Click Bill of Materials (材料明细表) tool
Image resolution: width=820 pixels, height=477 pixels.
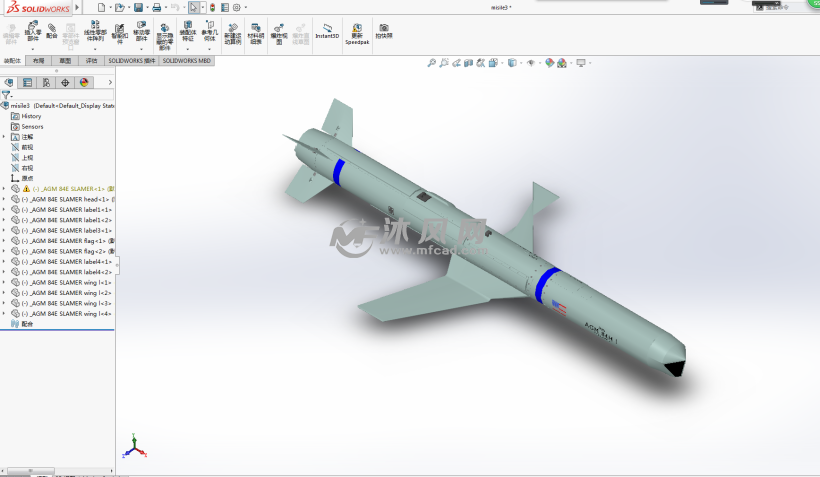coord(256,34)
